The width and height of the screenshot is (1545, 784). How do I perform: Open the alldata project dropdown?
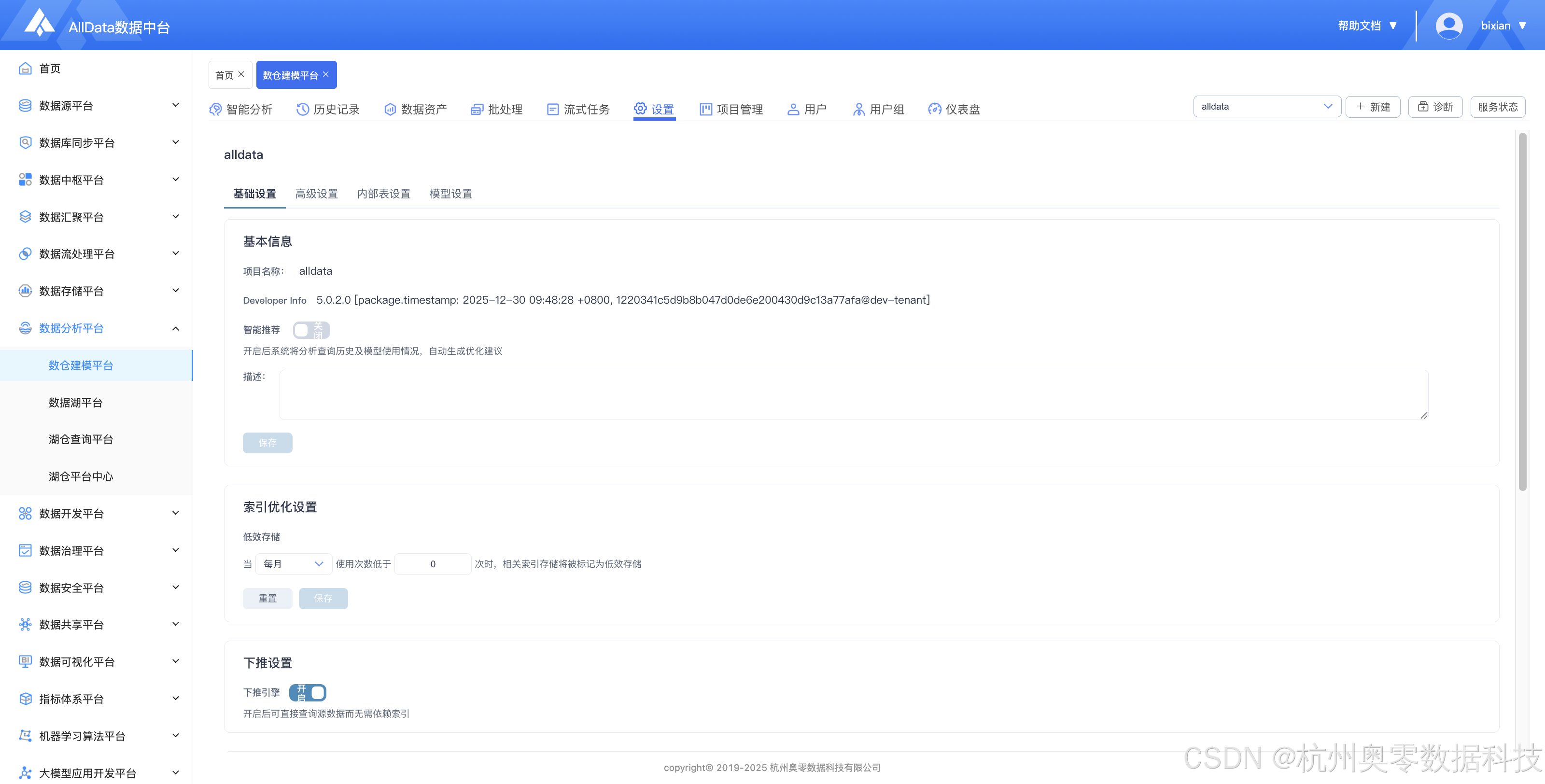(1266, 107)
